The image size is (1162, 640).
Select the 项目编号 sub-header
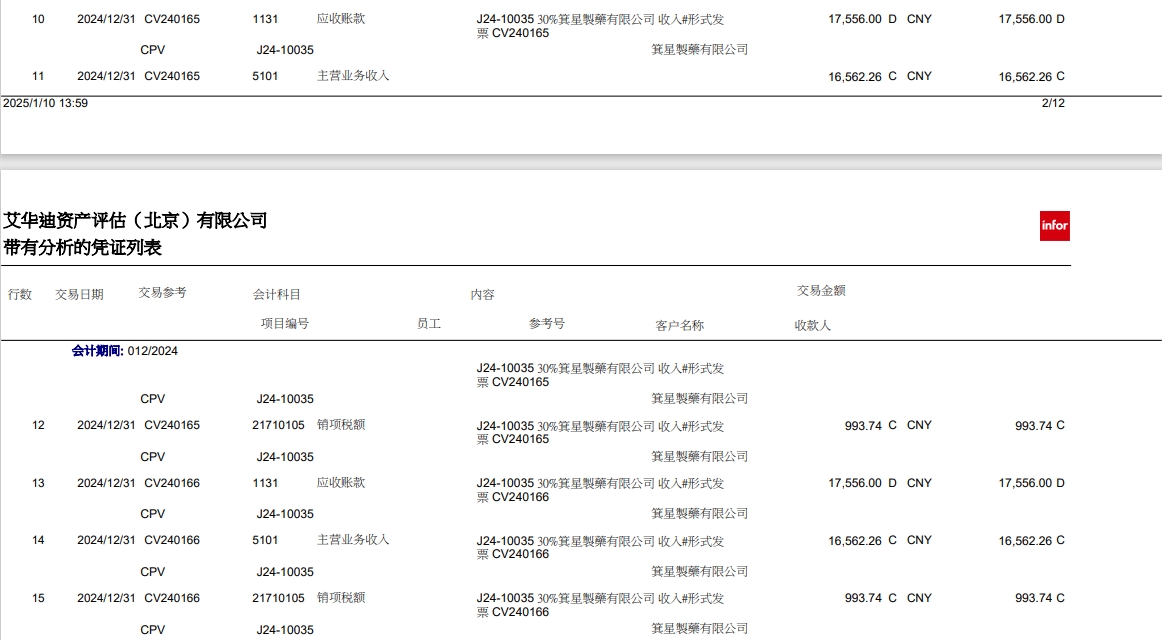pyautogui.click(x=285, y=324)
